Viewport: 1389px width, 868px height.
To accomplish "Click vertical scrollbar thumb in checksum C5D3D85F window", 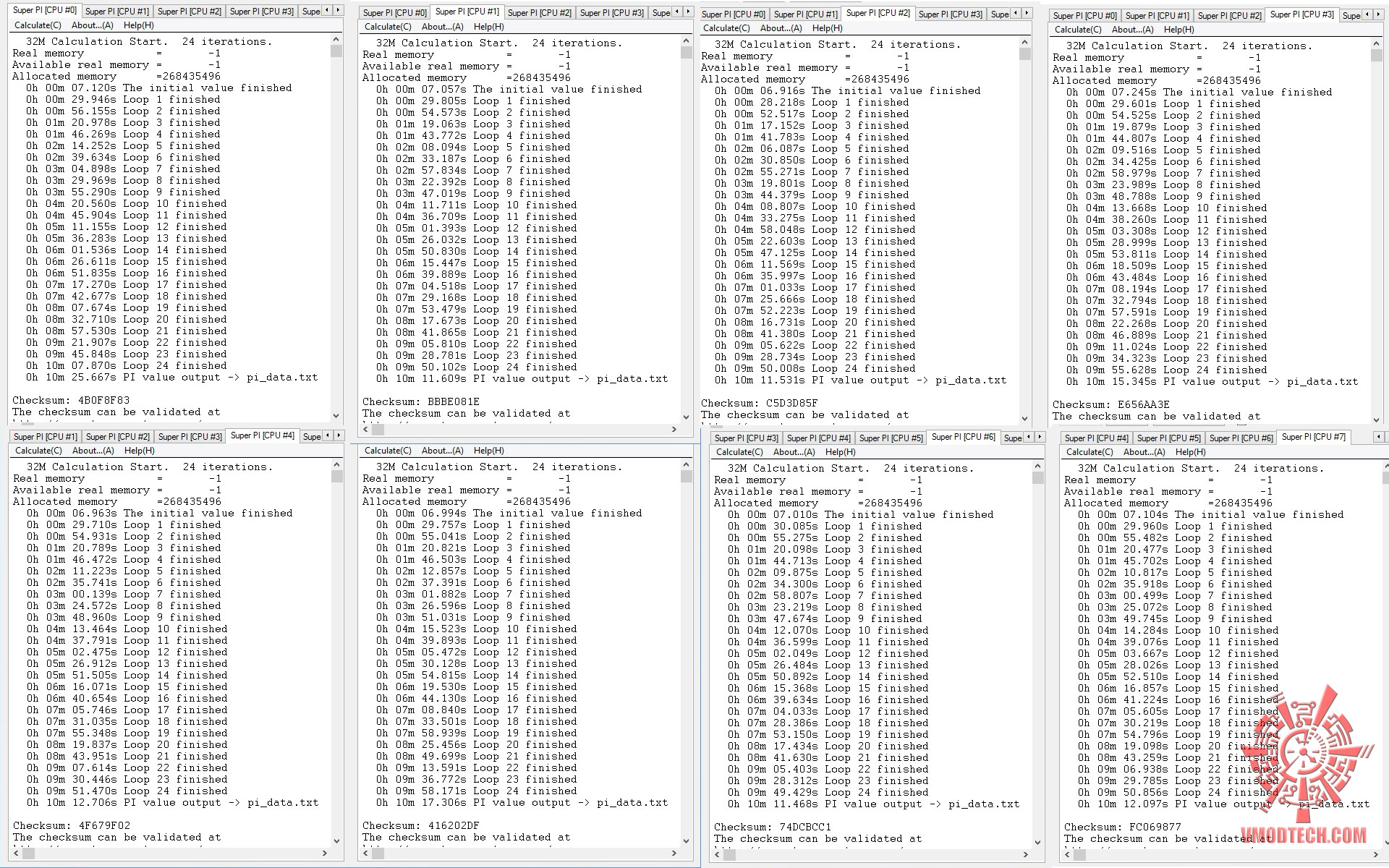I will coord(1024,54).
